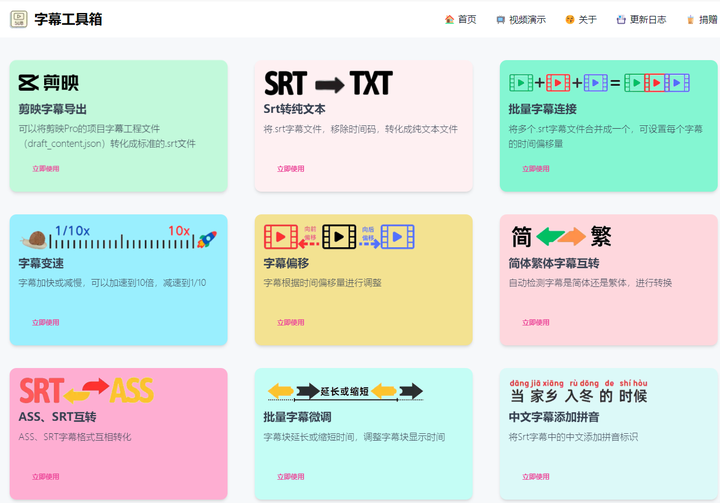Screen dimensions: 720x503
Task: Click the 剪映 logo graphic
Action: point(49,83)
